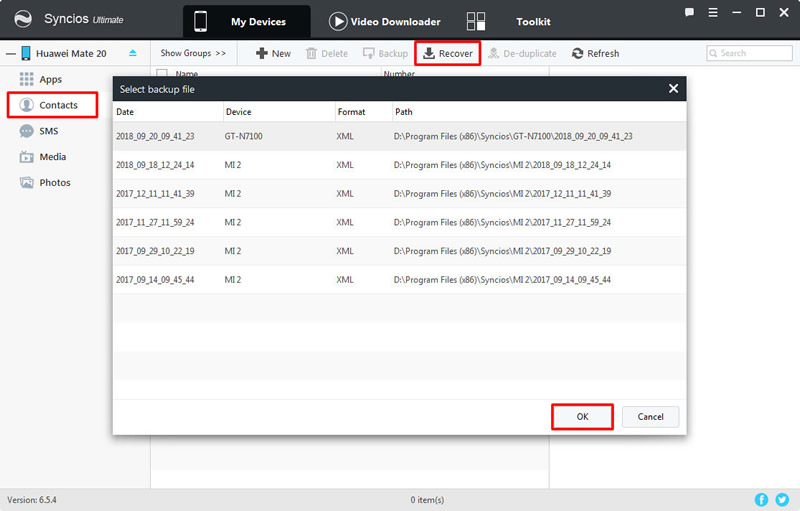Select backup 2017_09_14_09_45_44

click(399, 279)
